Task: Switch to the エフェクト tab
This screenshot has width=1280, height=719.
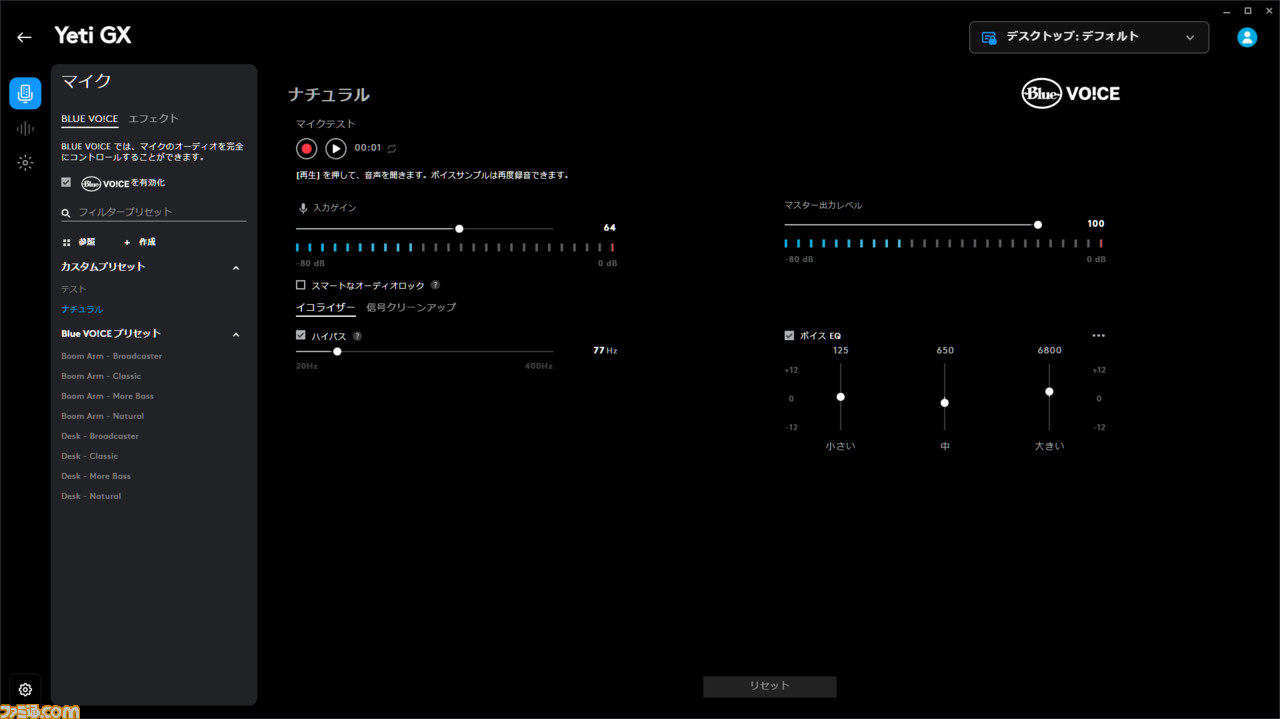Action: click(153, 119)
